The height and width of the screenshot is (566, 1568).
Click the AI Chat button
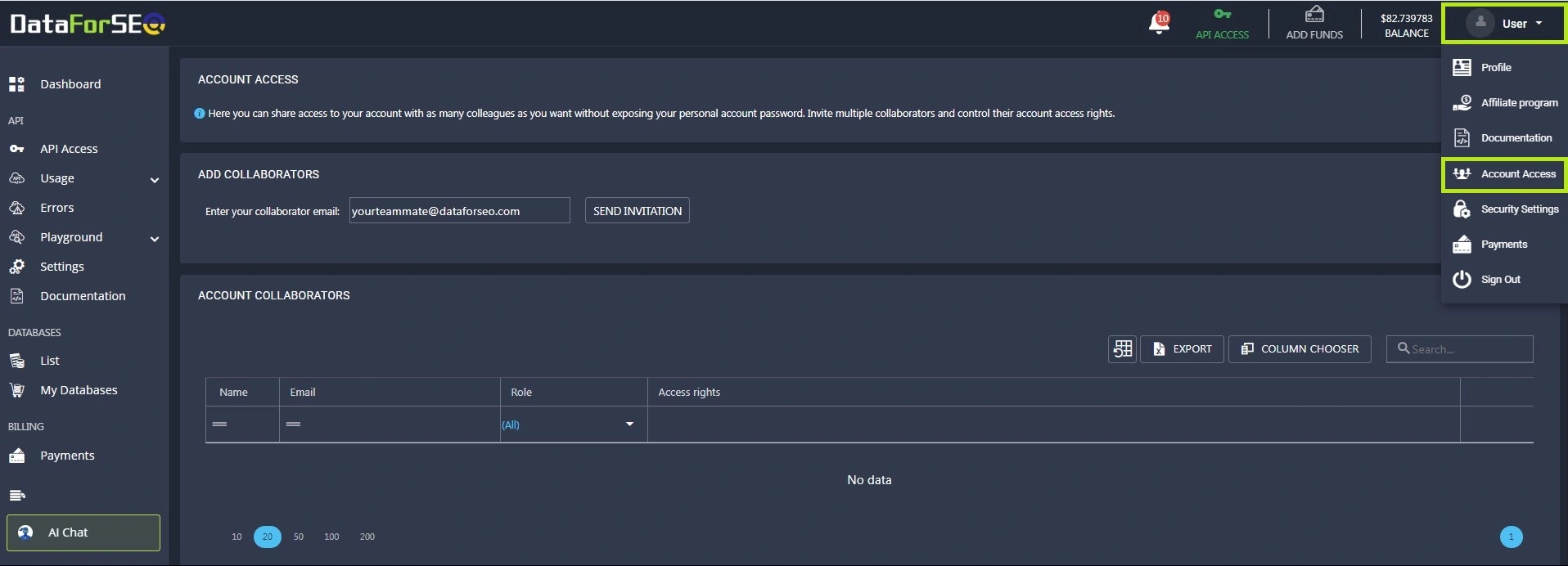click(x=83, y=532)
